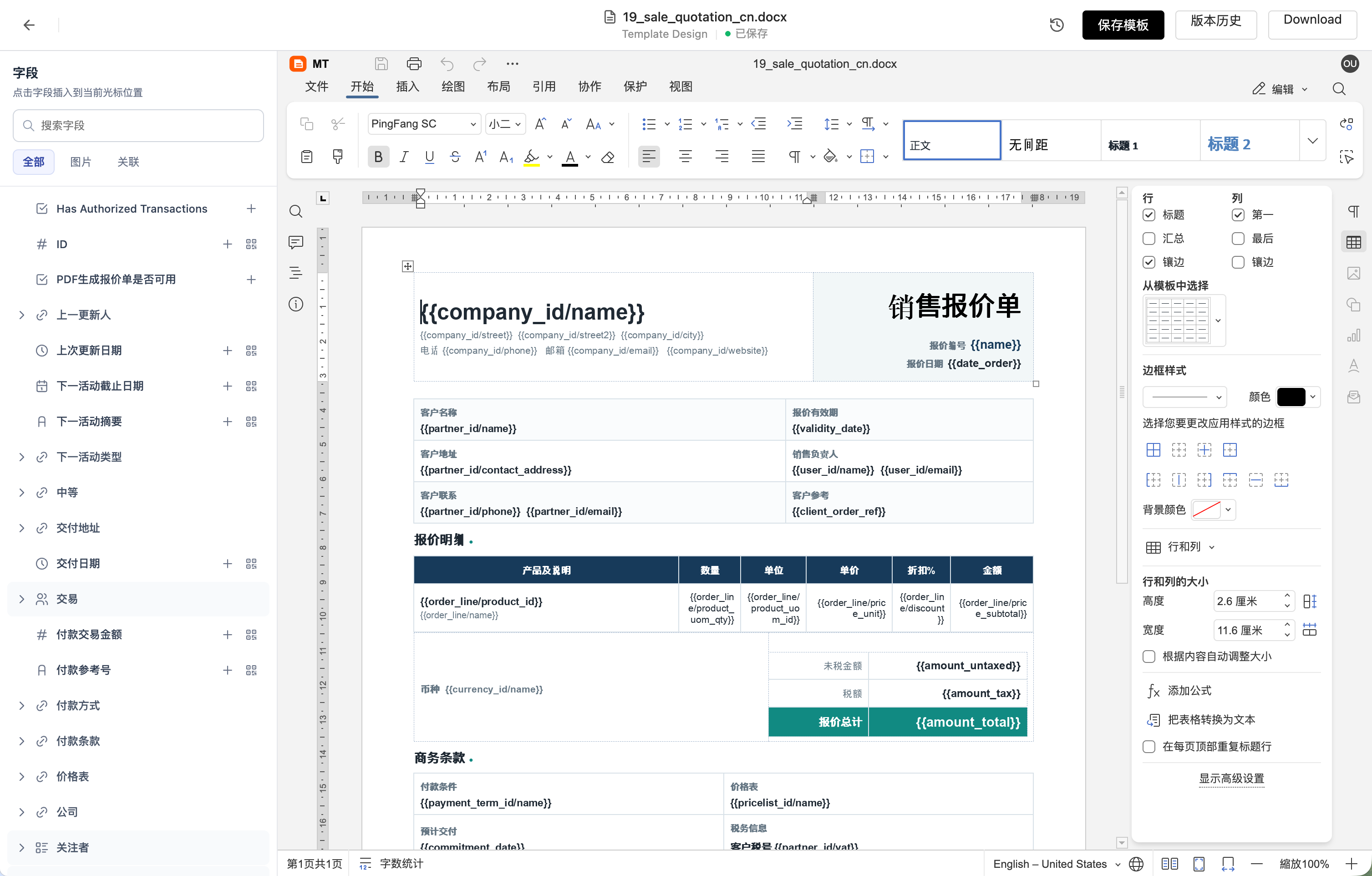This screenshot has height=876, width=1372.
Task: Expand the 交易 field group
Action: (22, 599)
